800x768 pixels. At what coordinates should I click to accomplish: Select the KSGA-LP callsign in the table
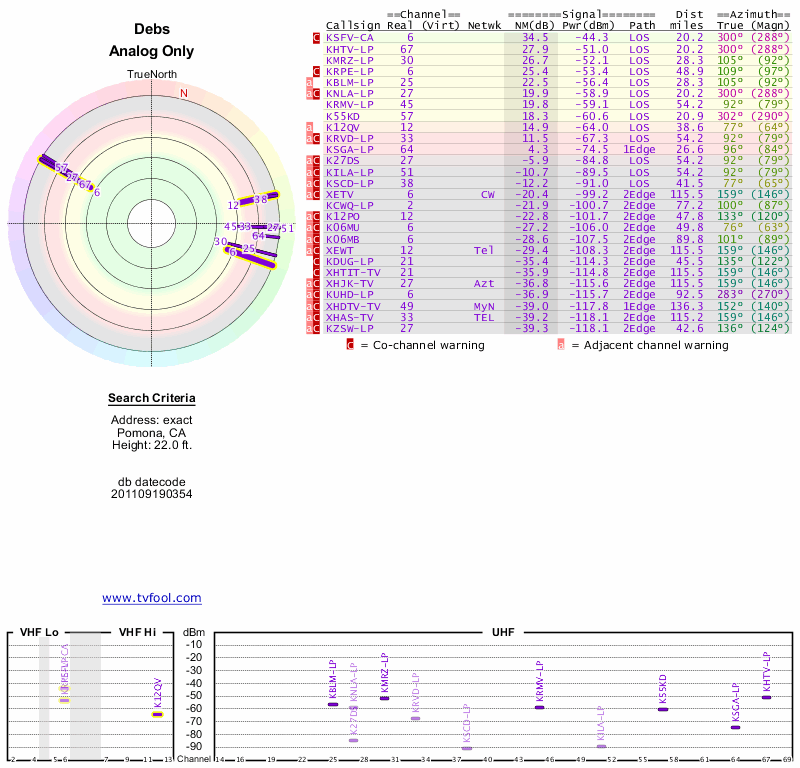coord(350,149)
